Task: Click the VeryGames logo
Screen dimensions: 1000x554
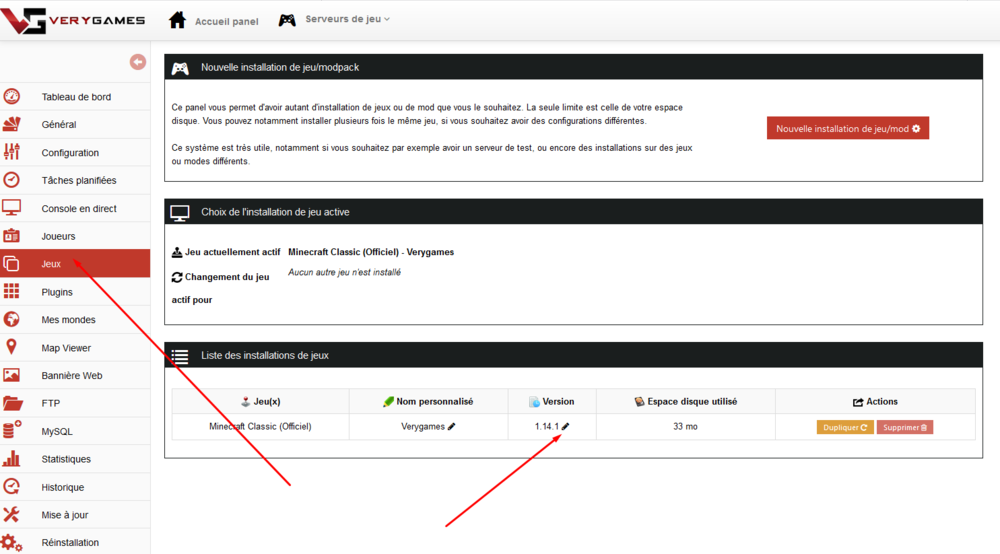Action: tap(74, 20)
